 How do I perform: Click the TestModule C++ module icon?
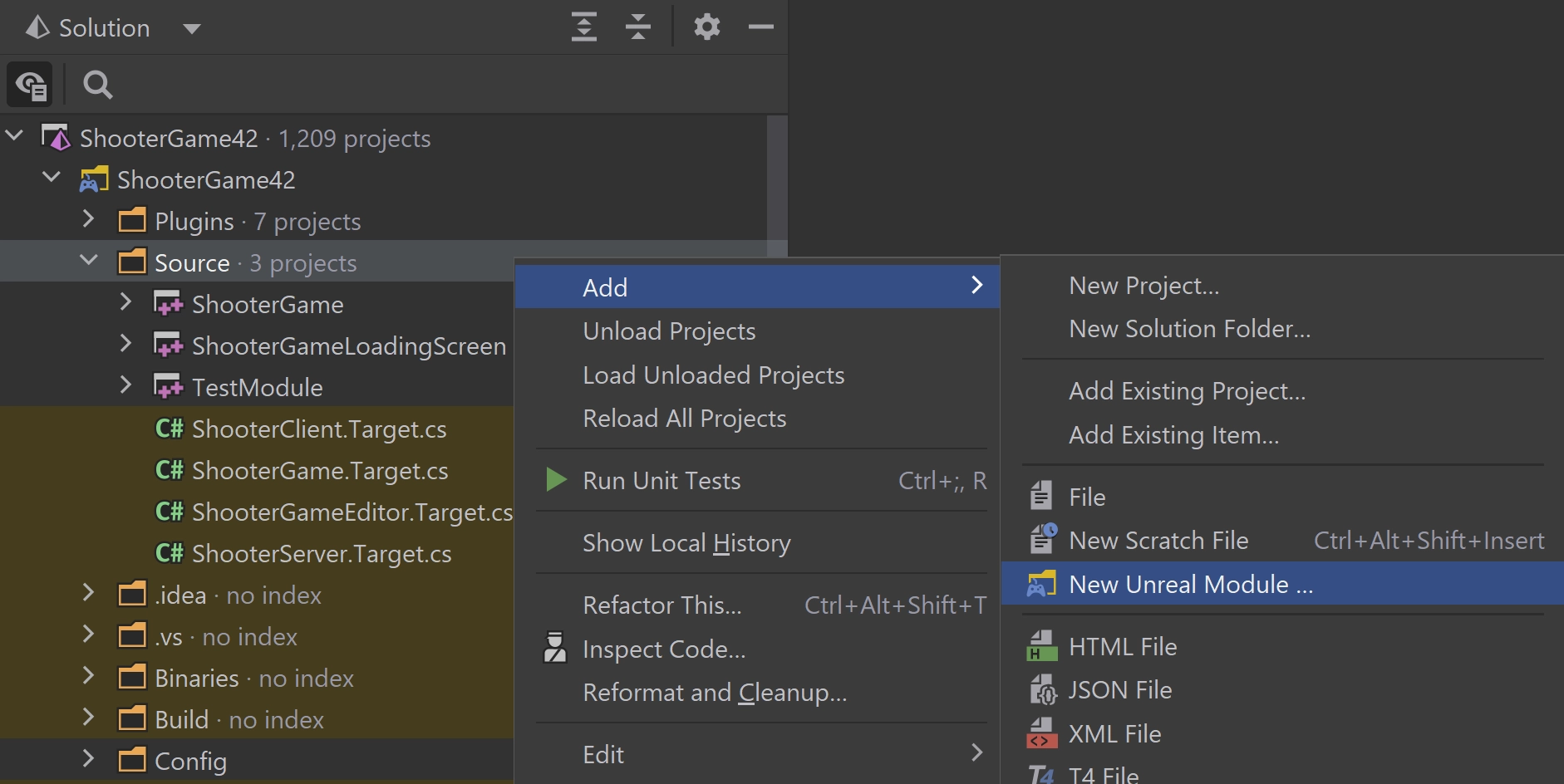click(x=169, y=387)
